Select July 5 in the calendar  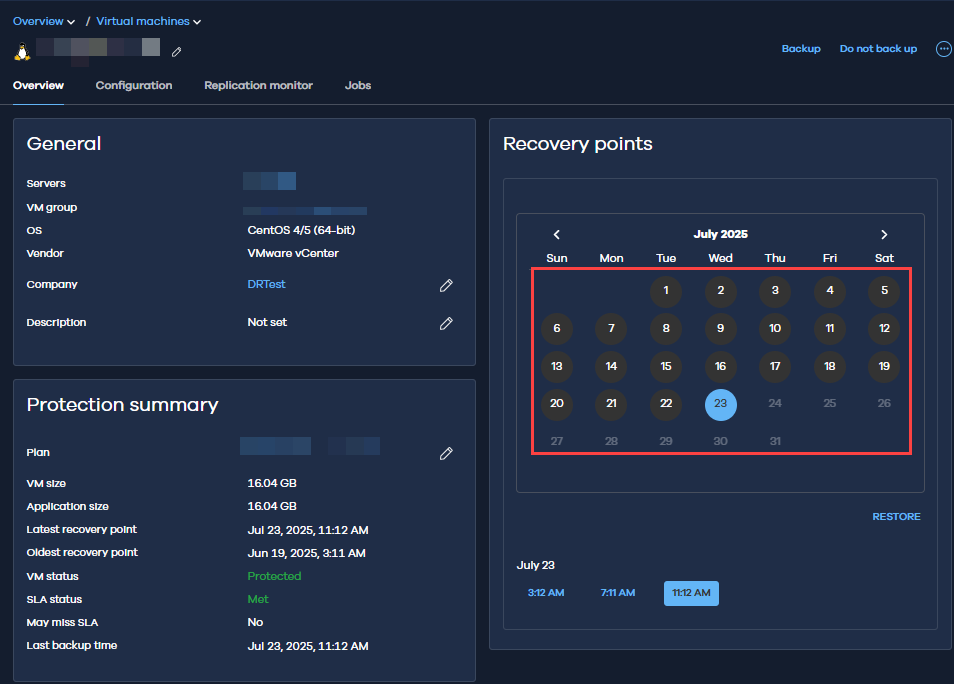pyautogui.click(x=884, y=290)
